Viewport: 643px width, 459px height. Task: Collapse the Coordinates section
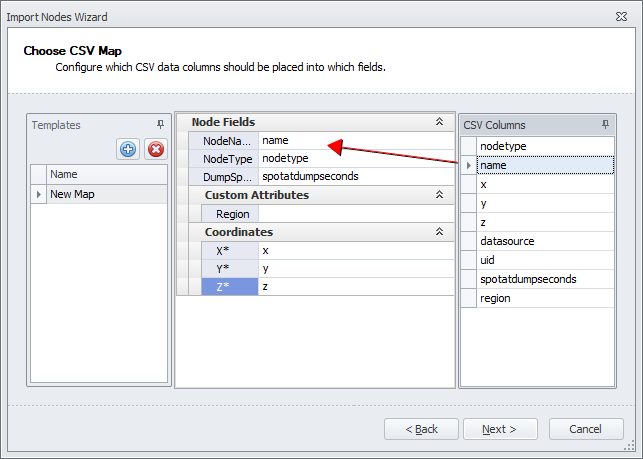click(439, 232)
